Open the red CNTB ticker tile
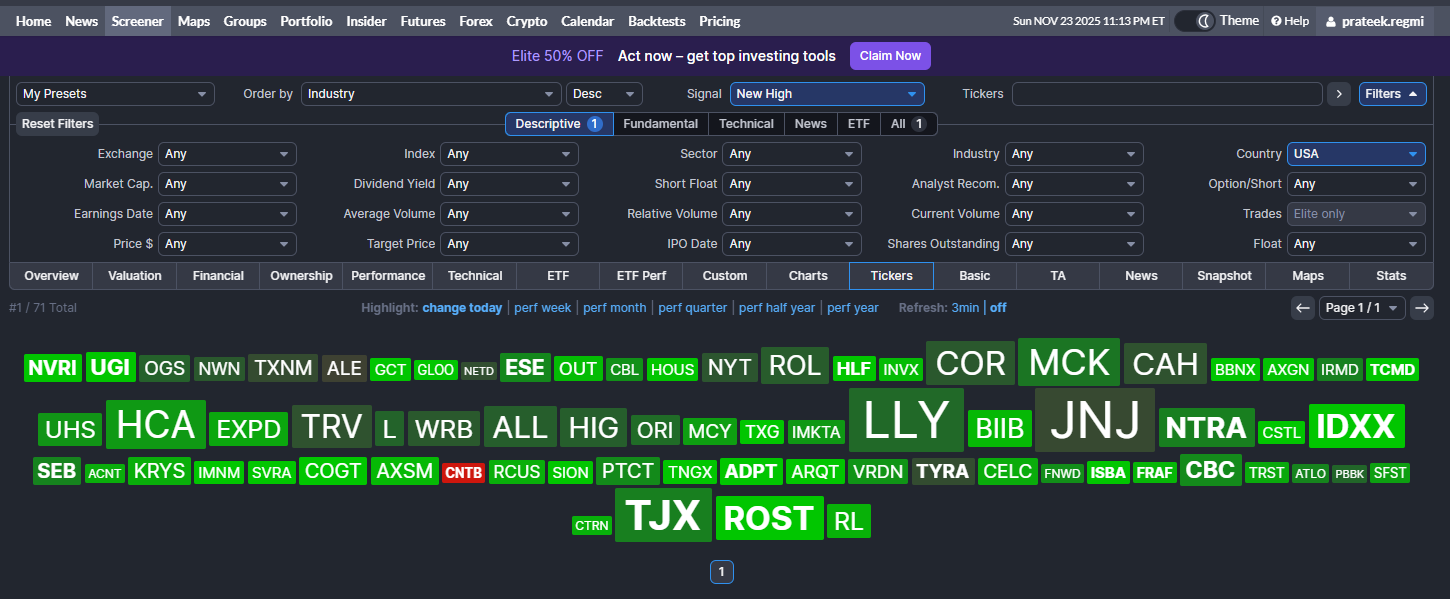1450x599 pixels. point(463,473)
